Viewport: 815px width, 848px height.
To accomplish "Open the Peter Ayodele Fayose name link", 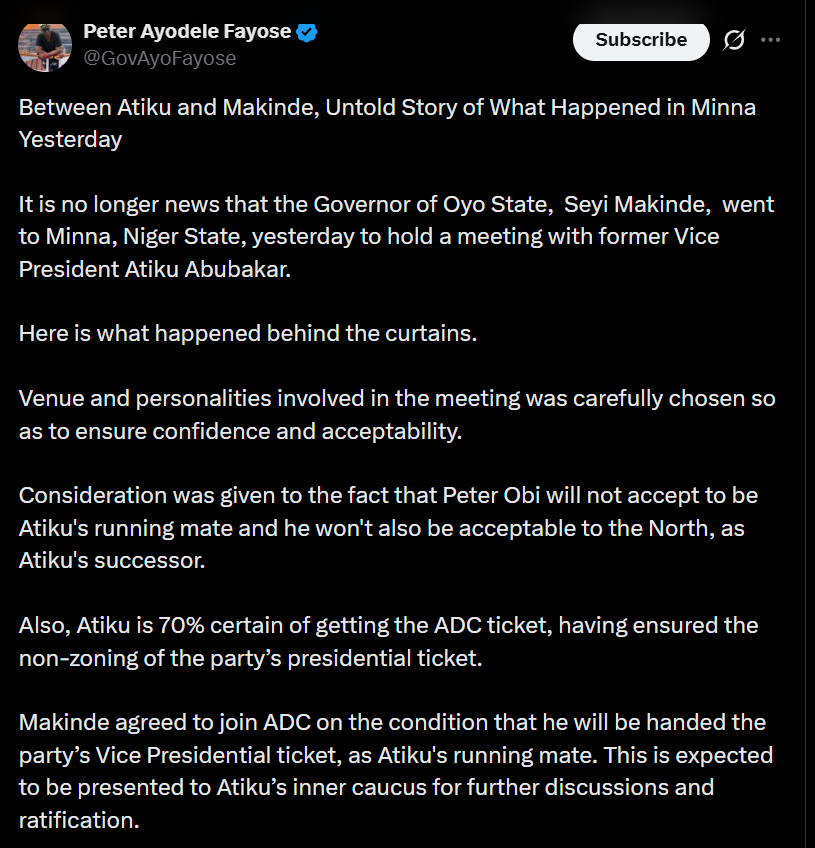I will [x=186, y=32].
